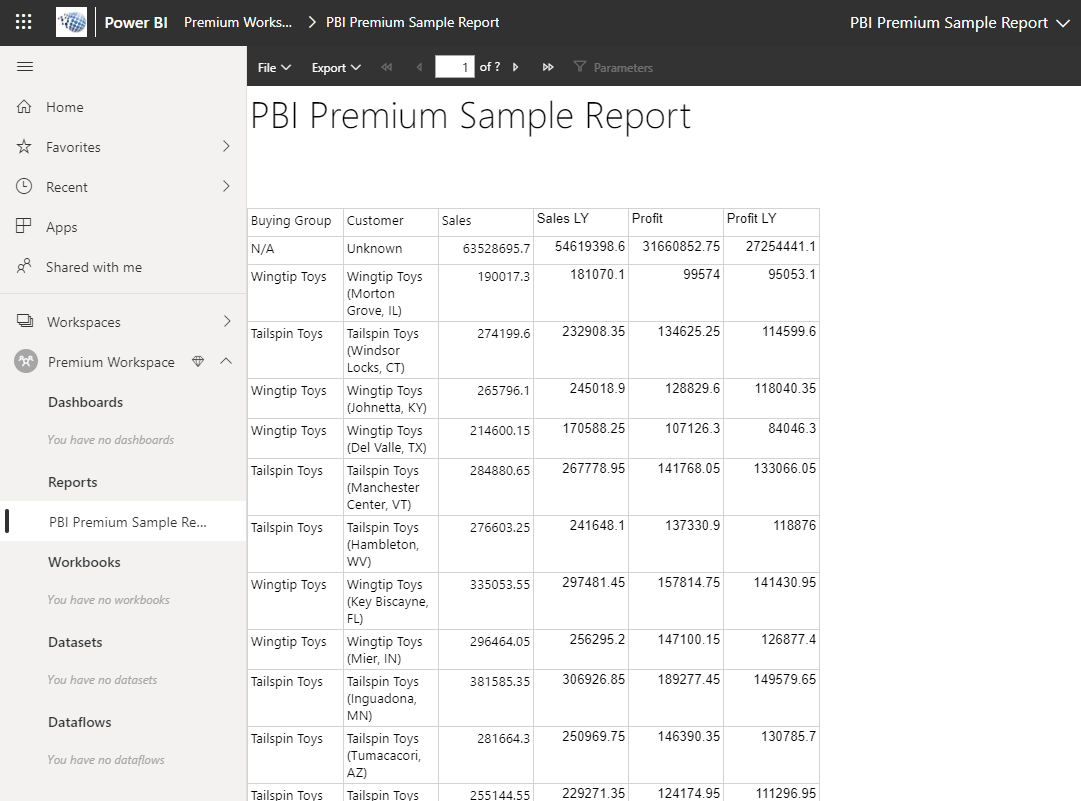
Task: Go to first page of report
Action: click(x=387, y=67)
